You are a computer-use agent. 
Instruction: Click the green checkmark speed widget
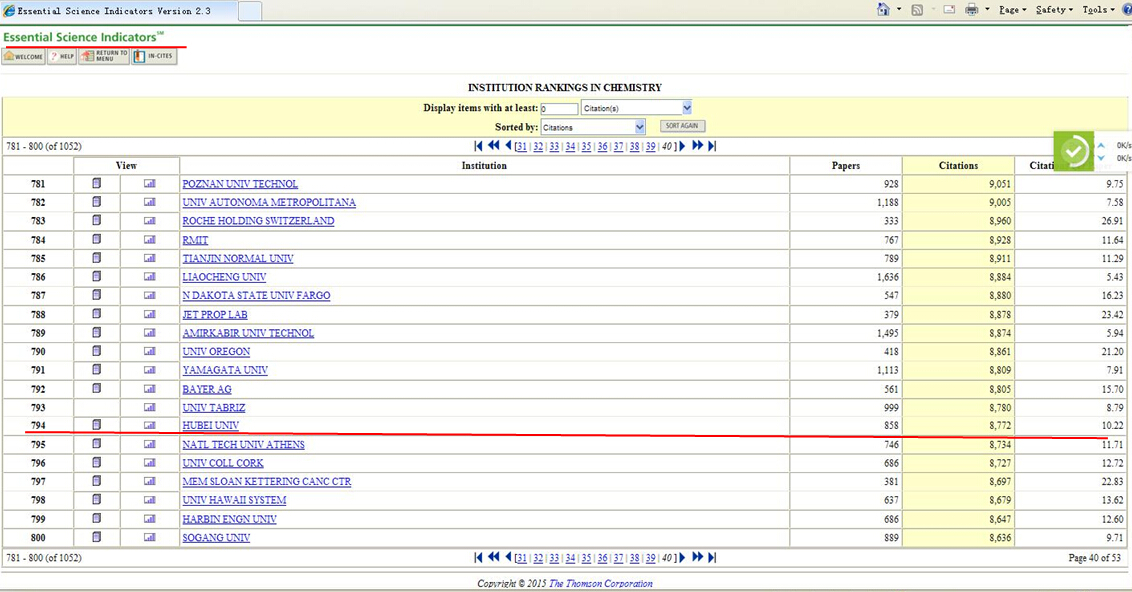(x=1074, y=151)
